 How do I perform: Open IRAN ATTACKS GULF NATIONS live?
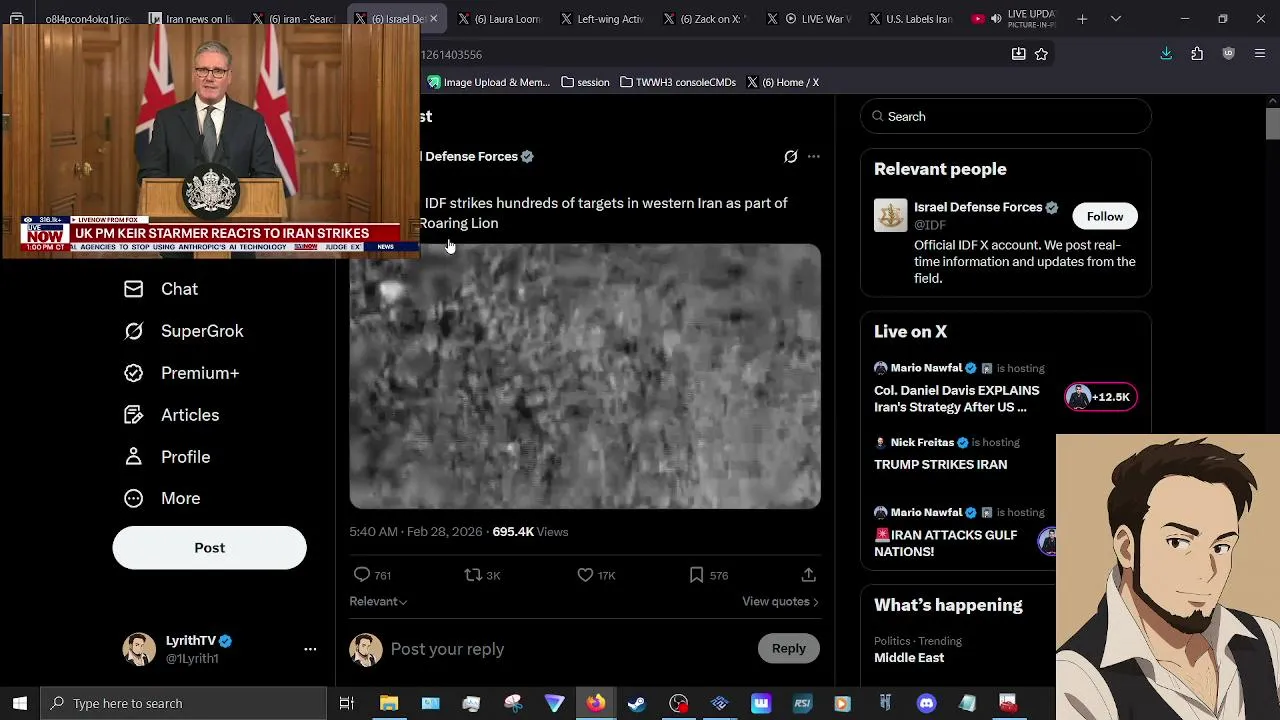click(x=946, y=543)
